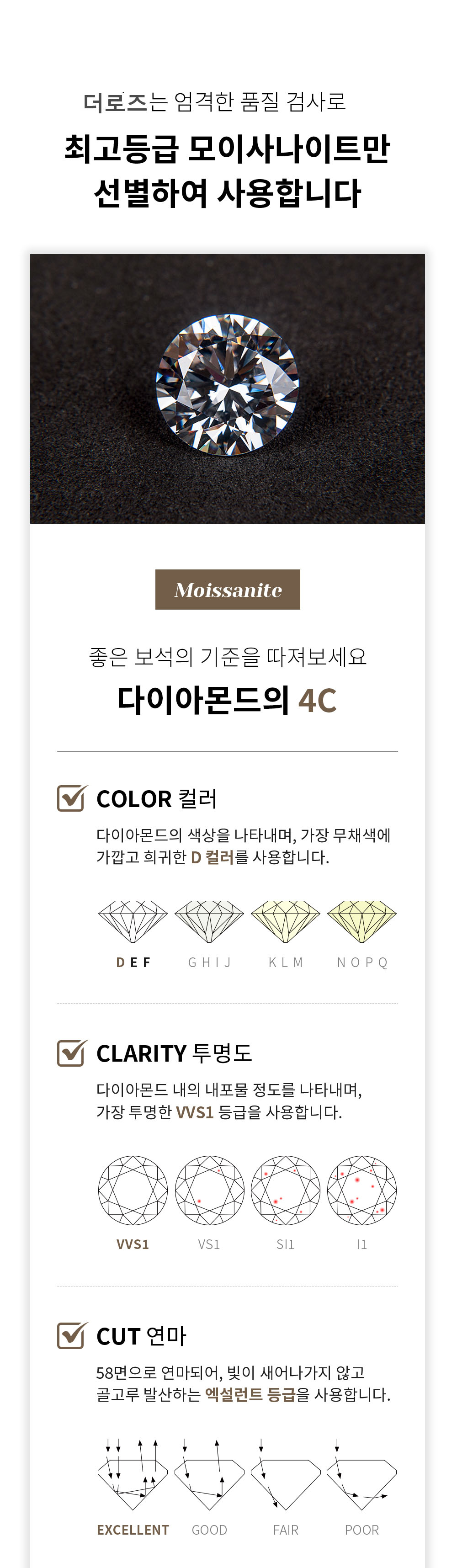Click the D E F colorless diamond icon
This screenshot has height=1568, width=457.
(133, 921)
